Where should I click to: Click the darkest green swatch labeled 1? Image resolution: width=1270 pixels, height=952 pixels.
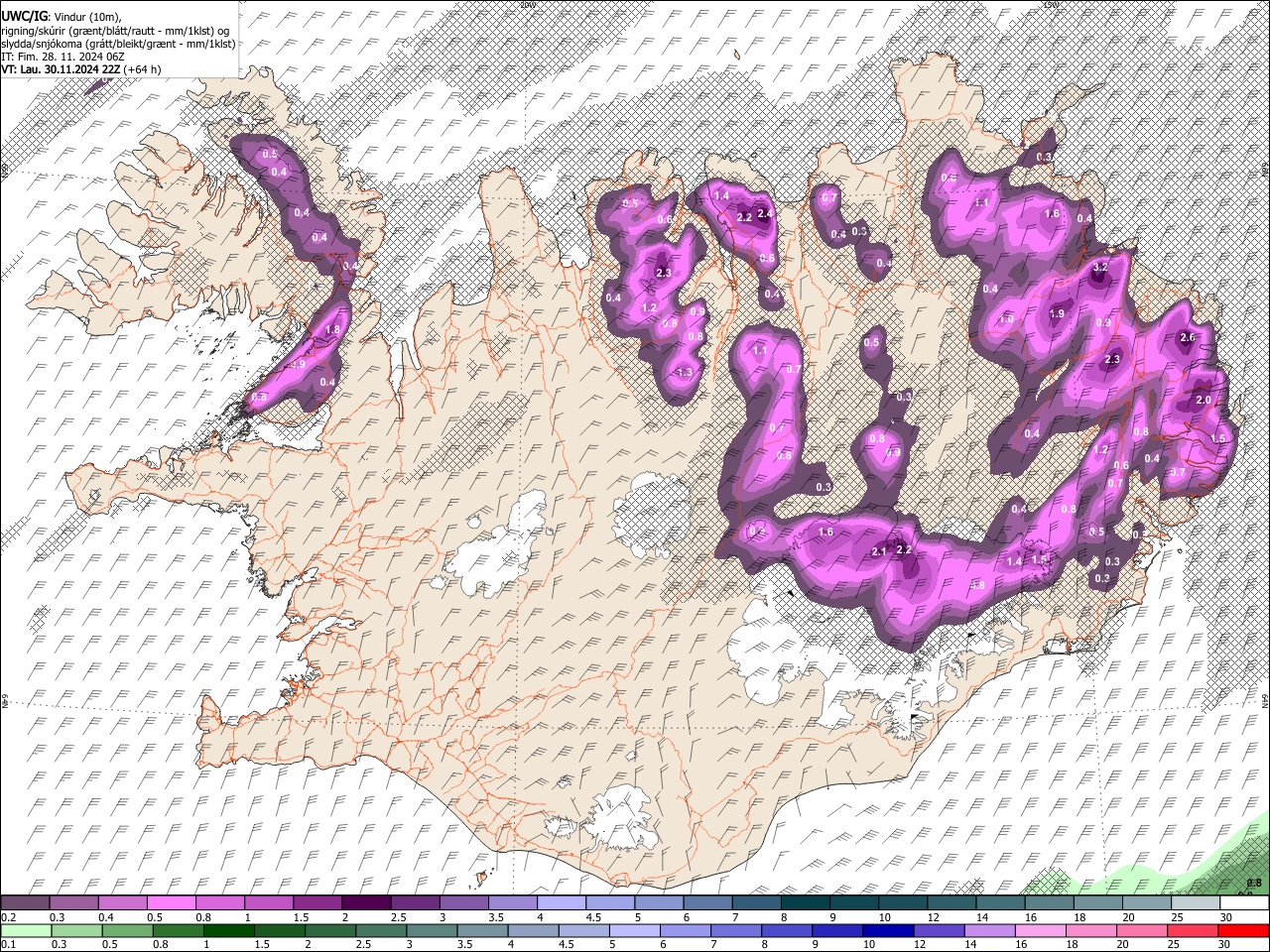coord(228,931)
